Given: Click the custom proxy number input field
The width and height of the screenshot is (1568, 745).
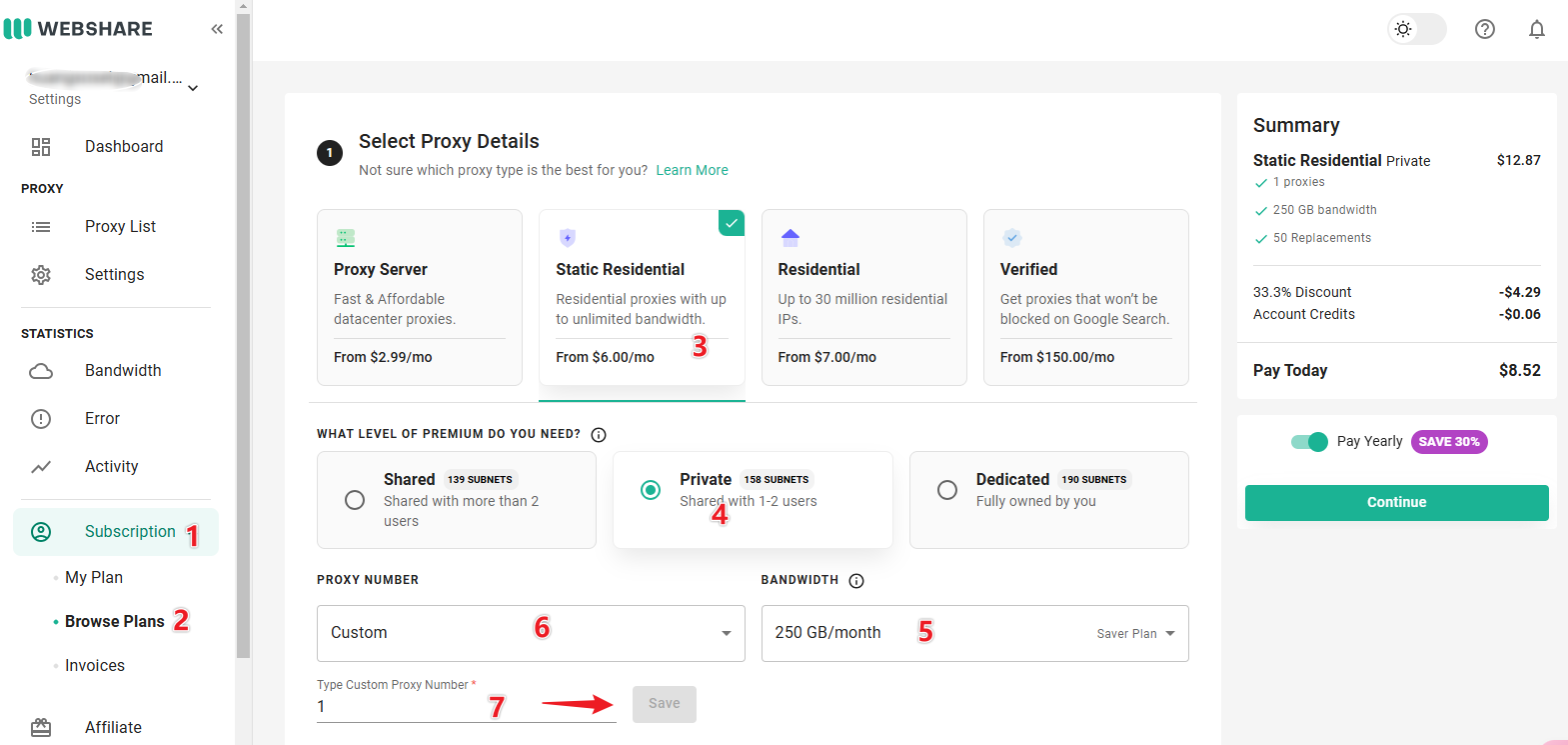Looking at the screenshot, I should point(400,706).
